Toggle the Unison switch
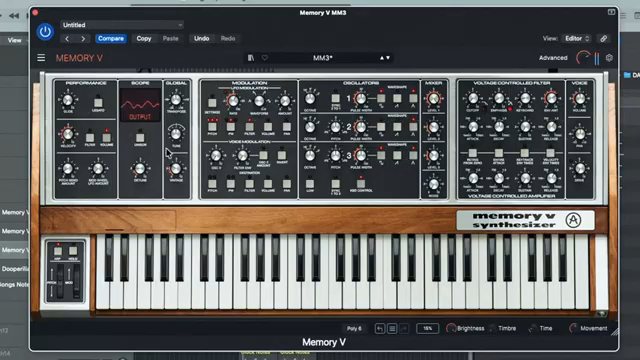640x360 pixels. click(140, 137)
